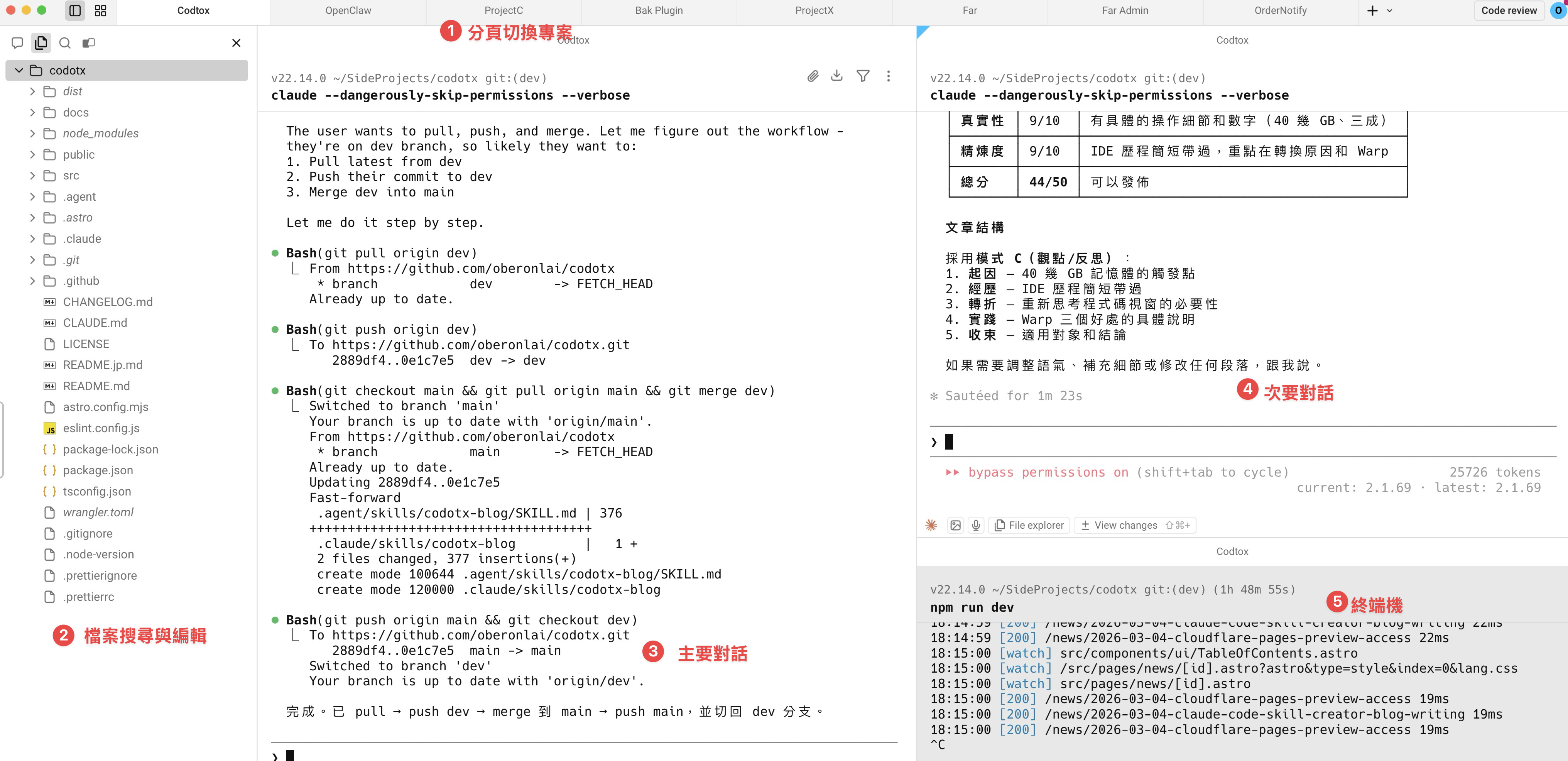Screen dimensions: 1568x761
Task: Collapse the codotx root folder
Action: pyautogui.click(x=19, y=70)
